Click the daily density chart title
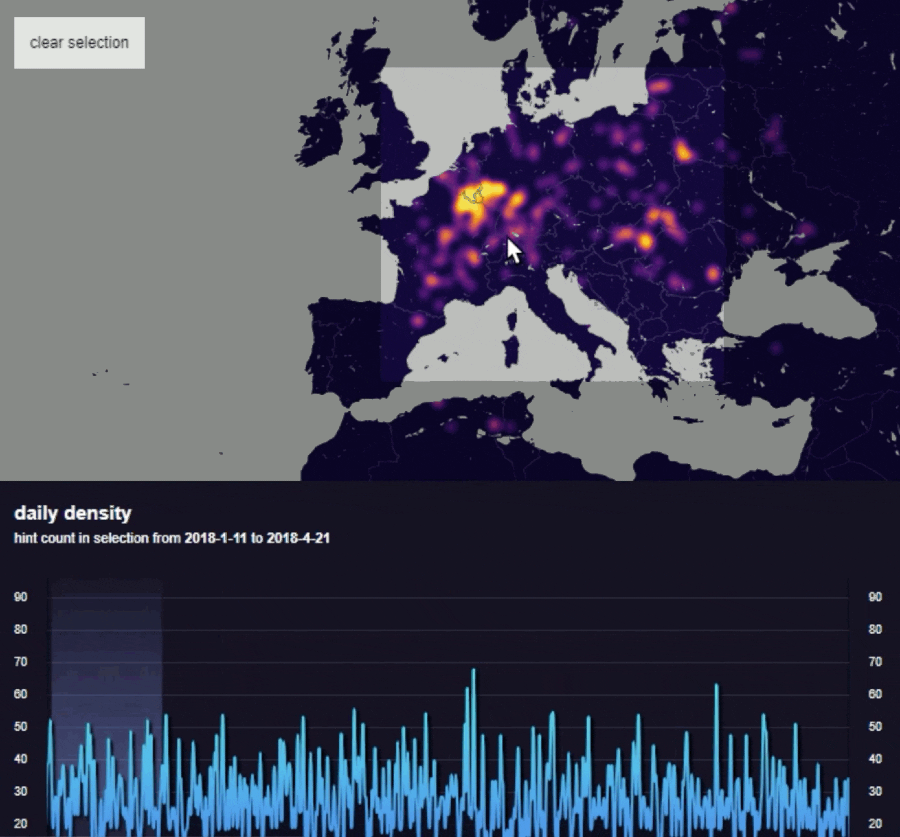This screenshot has width=900, height=837. coord(72,513)
